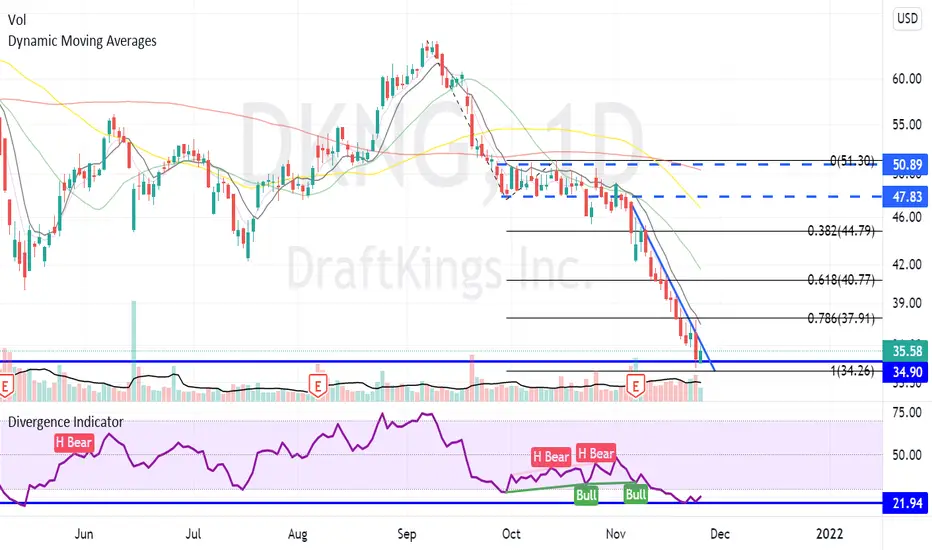Open the August earnings E marker

(318, 386)
